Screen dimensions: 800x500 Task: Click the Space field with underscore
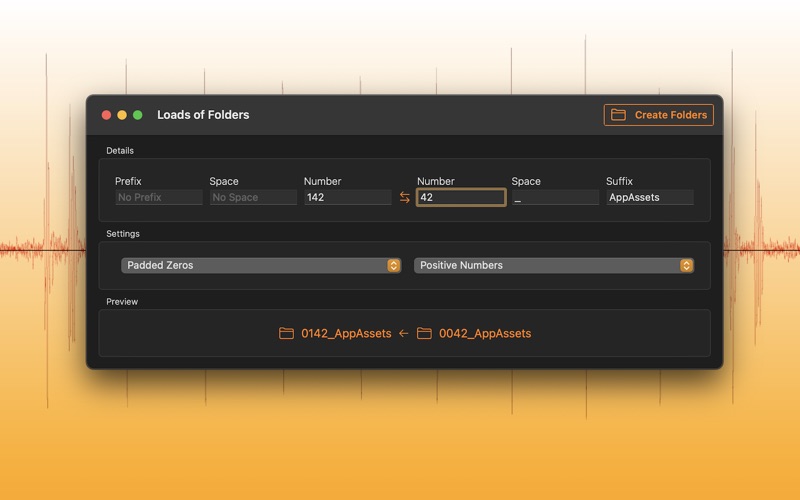pyautogui.click(x=555, y=197)
